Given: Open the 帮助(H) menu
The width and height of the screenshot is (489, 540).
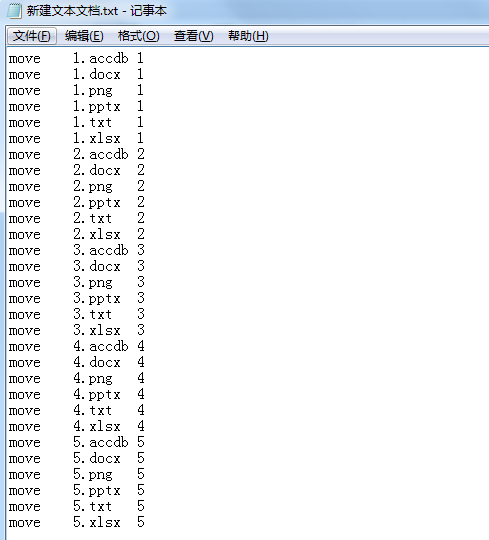Looking at the screenshot, I should pyautogui.click(x=248, y=36).
